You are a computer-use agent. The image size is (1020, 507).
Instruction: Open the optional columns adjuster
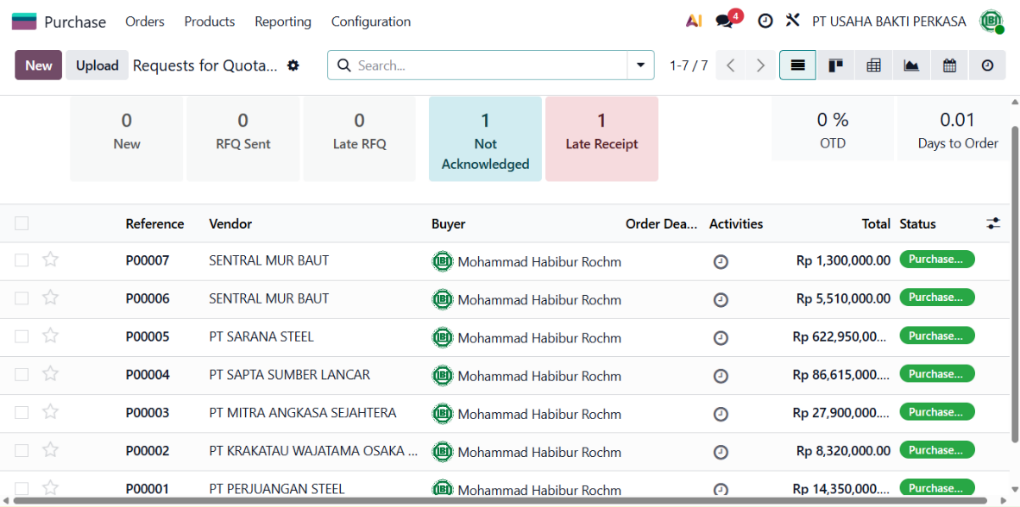[993, 224]
